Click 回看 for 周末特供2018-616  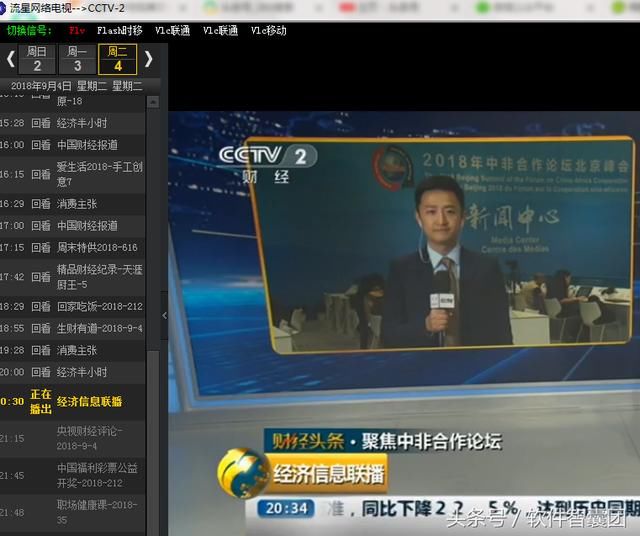[x=40, y=247]
